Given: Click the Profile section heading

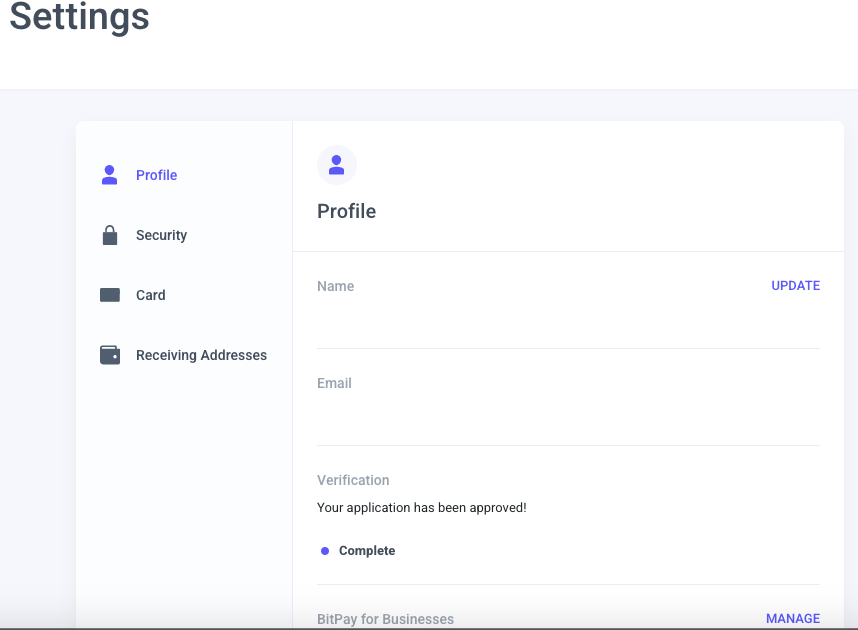Looking at the screenshot, I should point(346,211).
